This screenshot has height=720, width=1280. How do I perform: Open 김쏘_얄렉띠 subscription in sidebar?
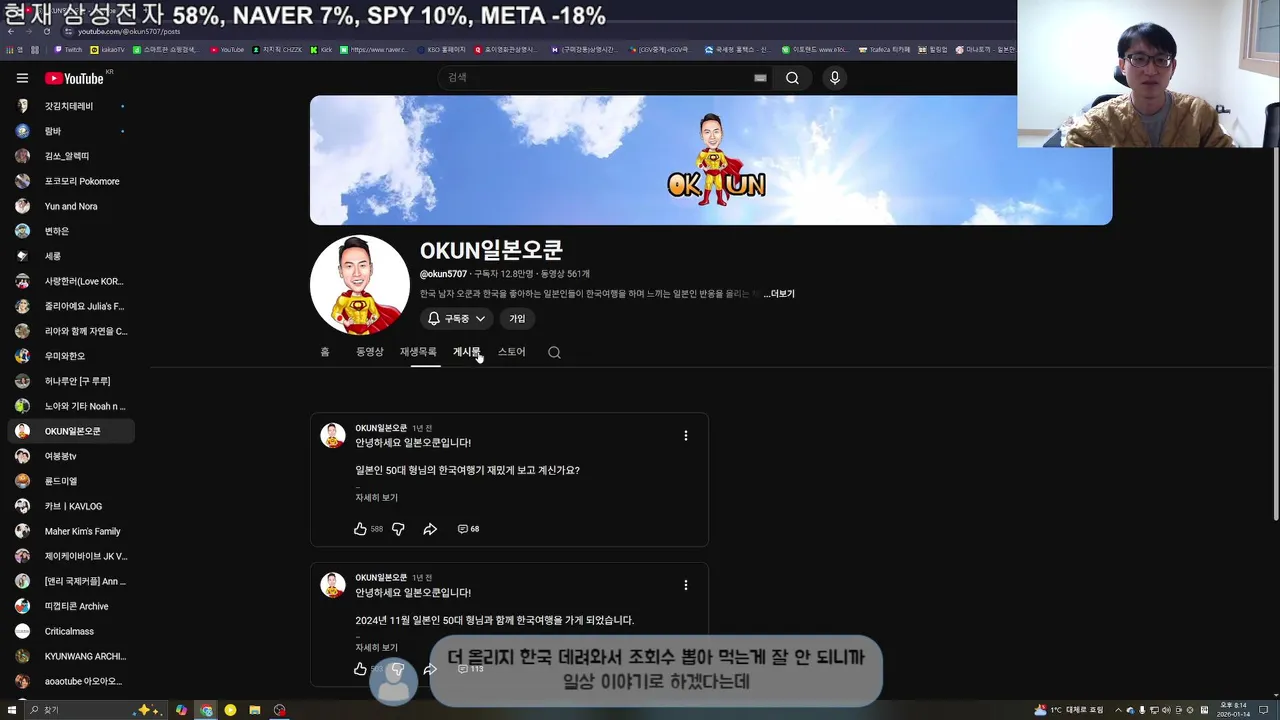(x=71, y=156)
